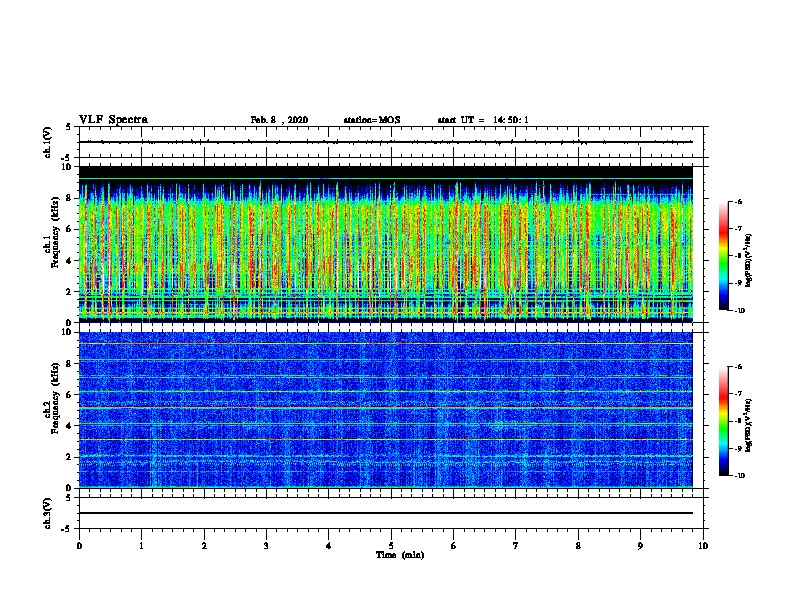792x612 pixels.
Task: Click the black band at the top of the ch.1 spectrogram
Action: coord(386,172)
